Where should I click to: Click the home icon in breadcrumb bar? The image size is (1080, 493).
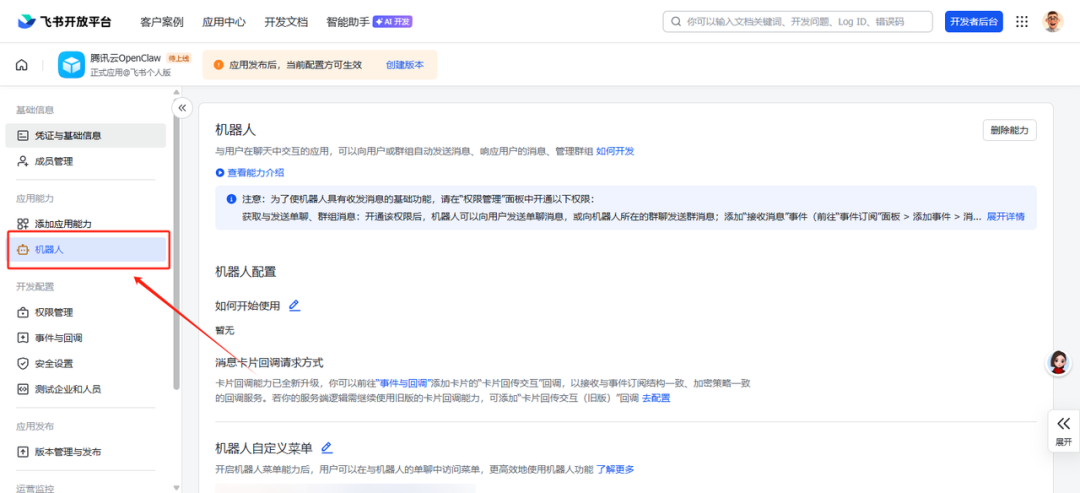tap(22, 65)
